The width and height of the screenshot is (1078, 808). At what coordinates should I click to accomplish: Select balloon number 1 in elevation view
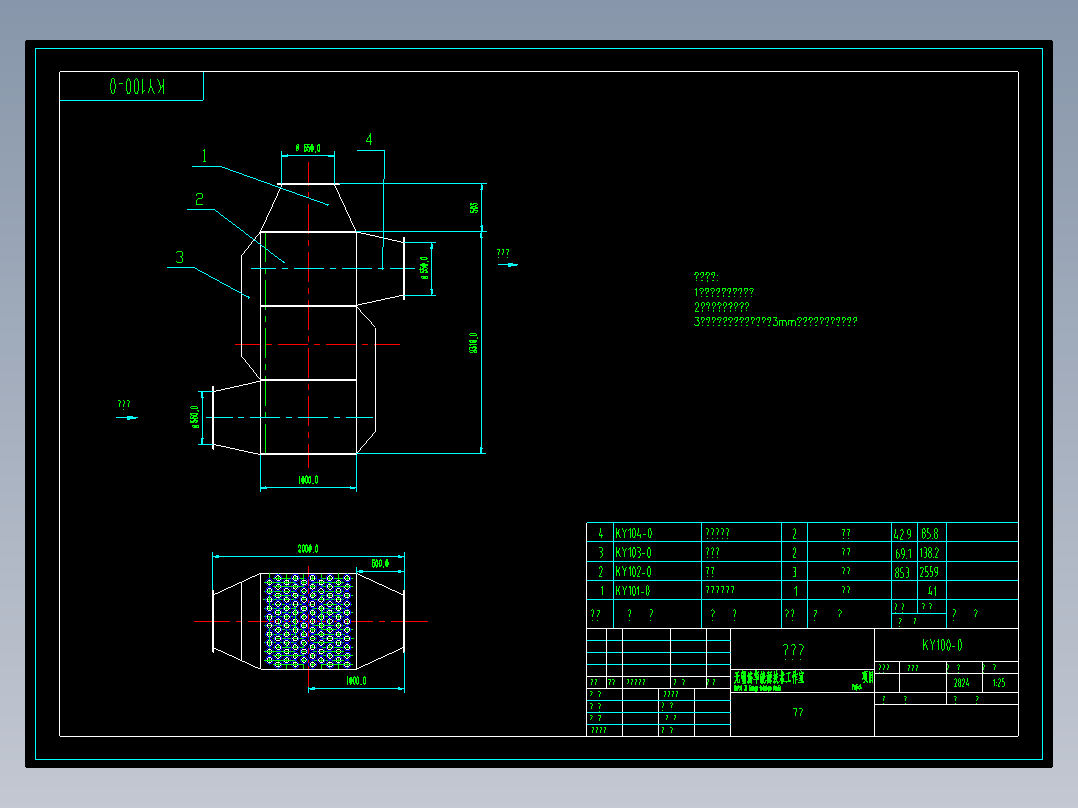[204, 156]
